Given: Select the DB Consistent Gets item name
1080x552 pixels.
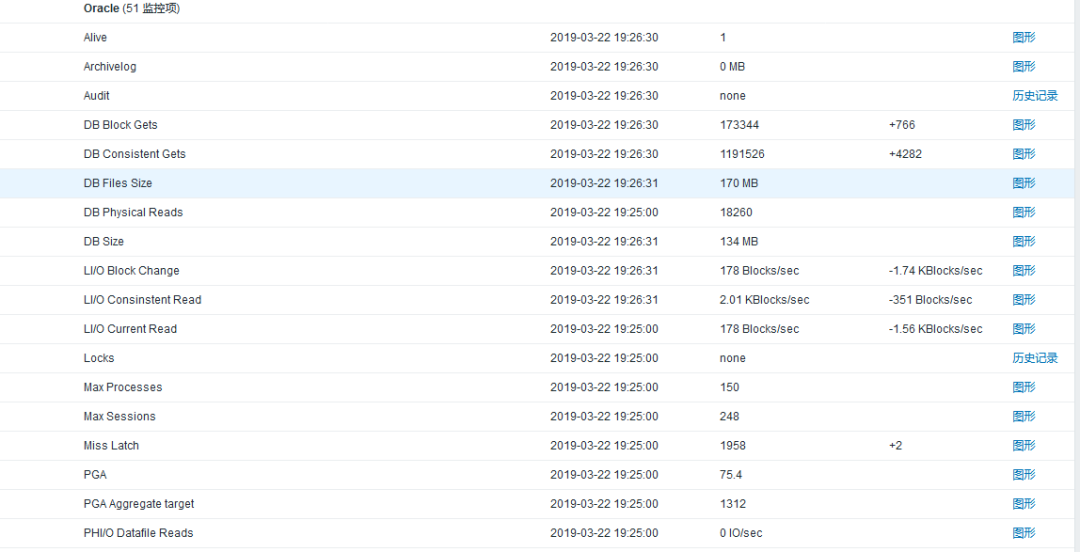Looking at the screenshot, I should pyautogui.click(x=134, y=154).
